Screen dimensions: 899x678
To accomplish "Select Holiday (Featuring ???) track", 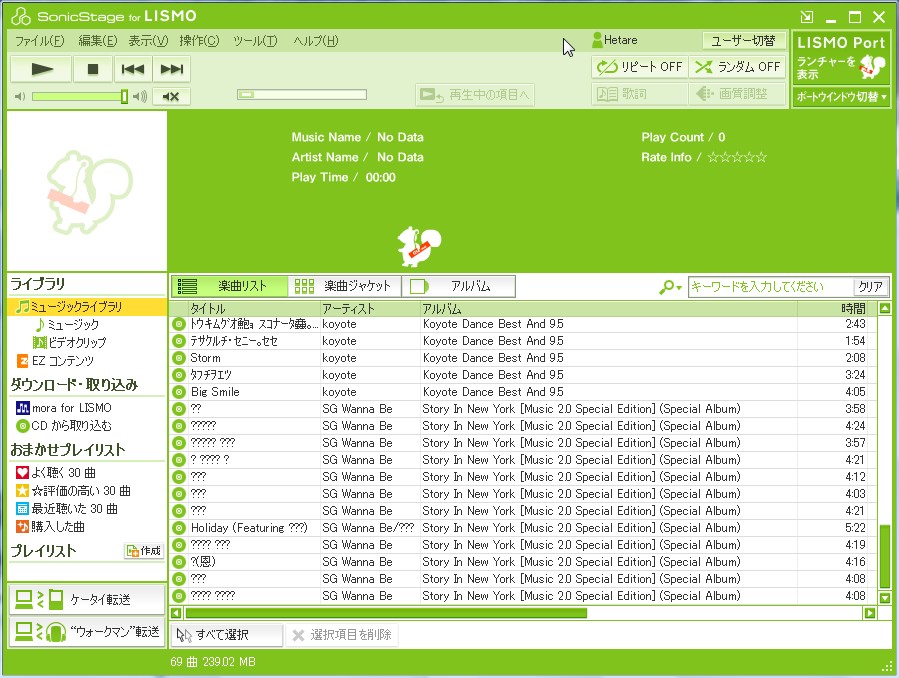I will (249, 528).
